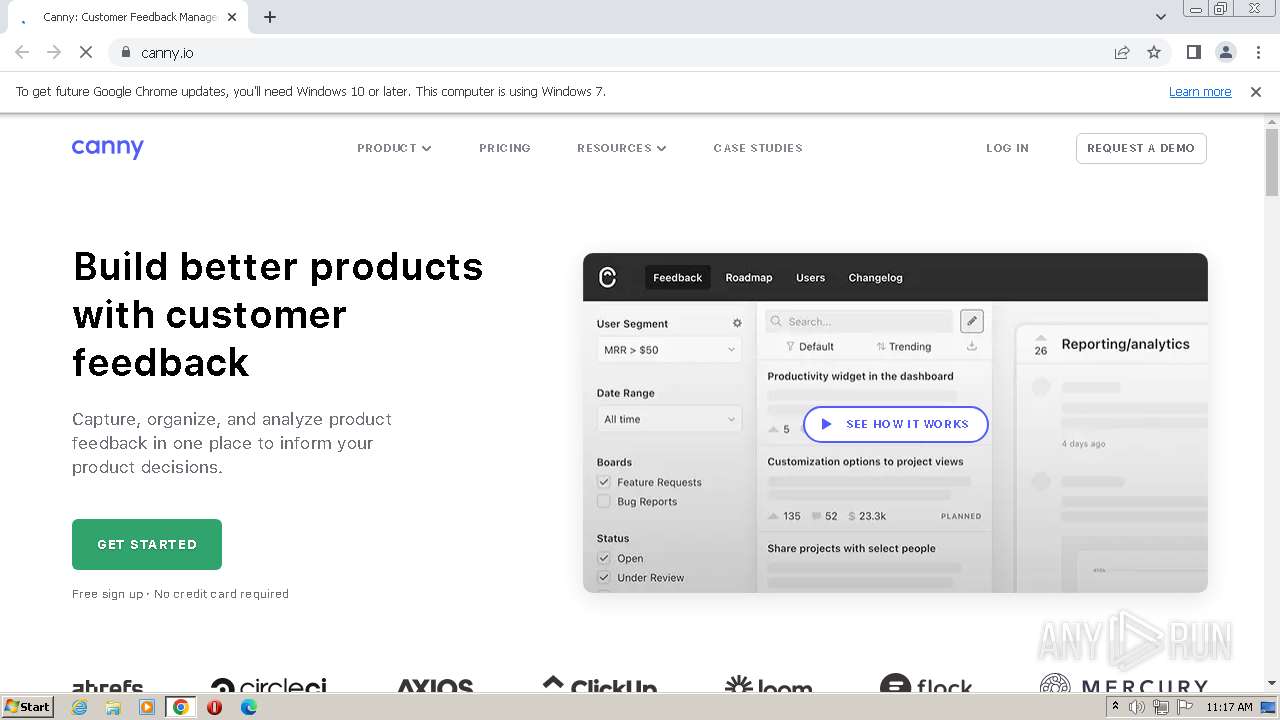1280x720 pixels.
Task: Expand the Resources dropdown menu
Action: [x=622, y=148]
